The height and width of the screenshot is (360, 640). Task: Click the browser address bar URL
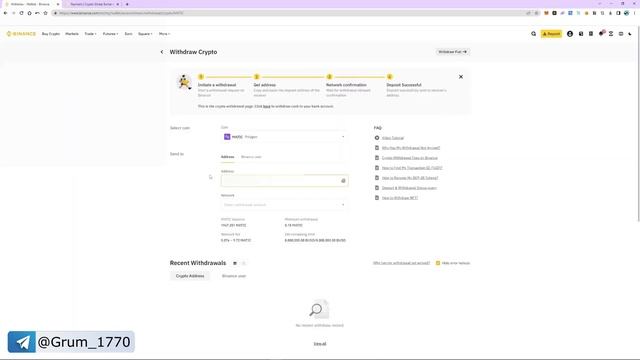(x=122, y=13)
